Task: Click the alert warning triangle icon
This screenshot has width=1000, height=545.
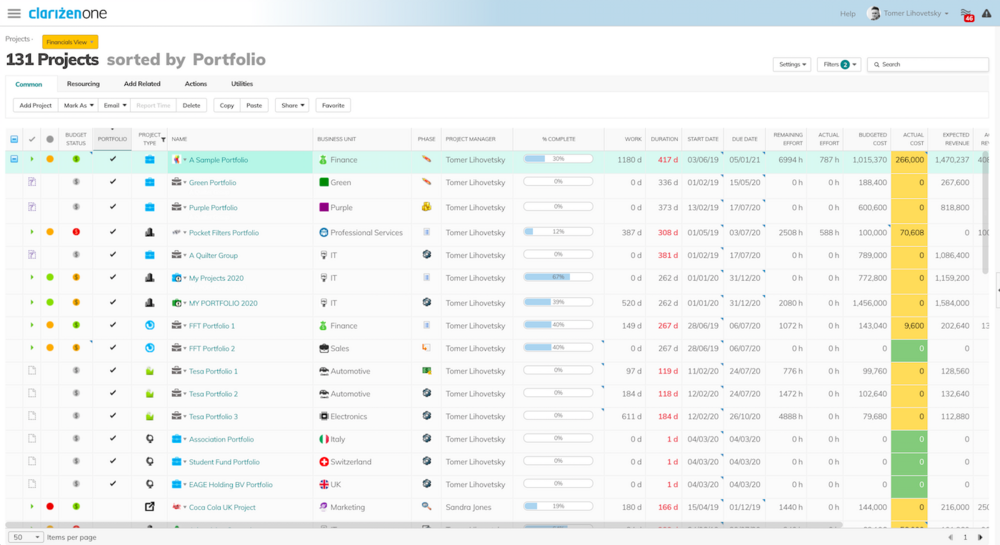Action: [x=987, y=13]
